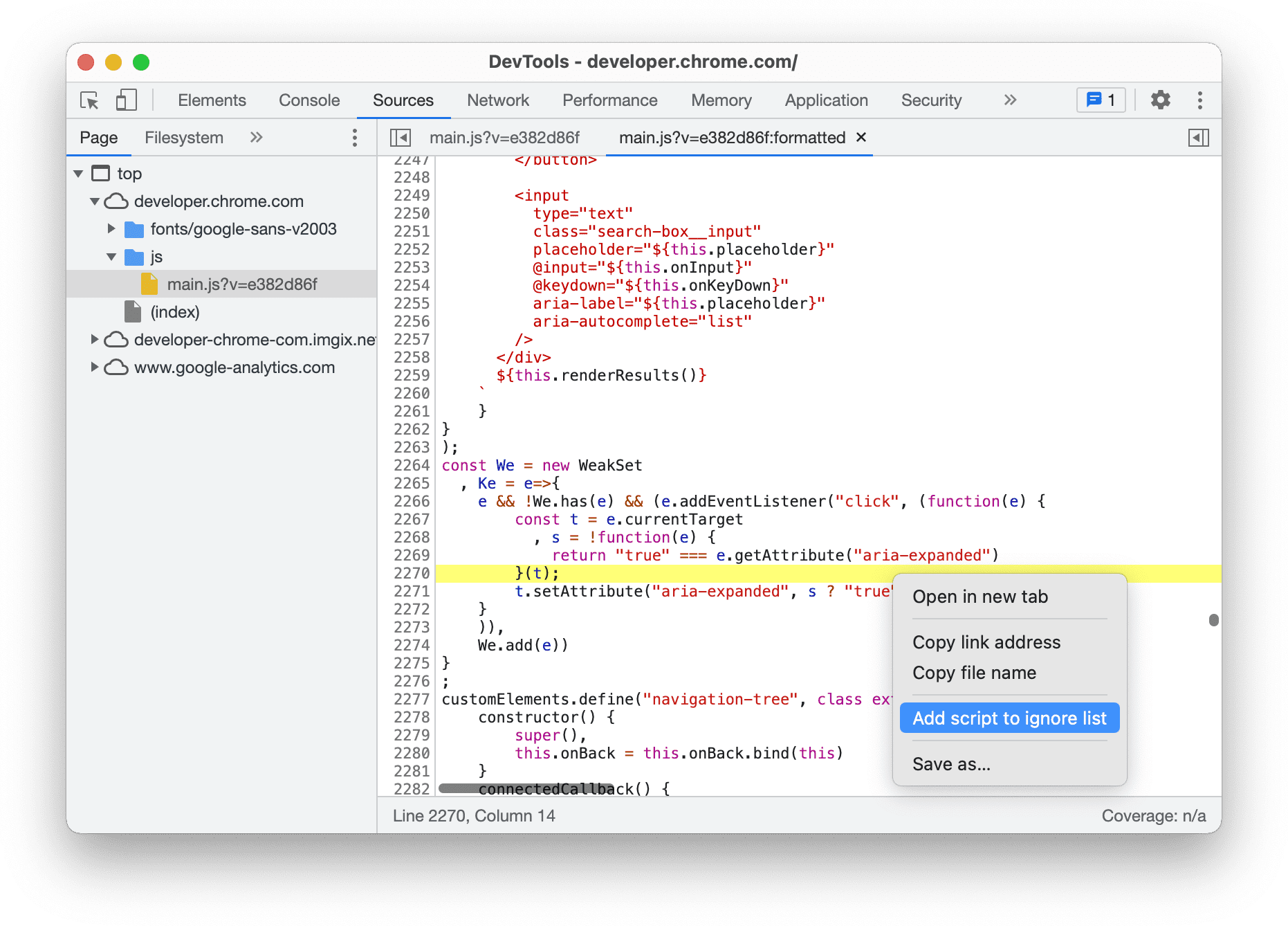Reveal more navigator tabs via the chevron

[x=256, y=138]
